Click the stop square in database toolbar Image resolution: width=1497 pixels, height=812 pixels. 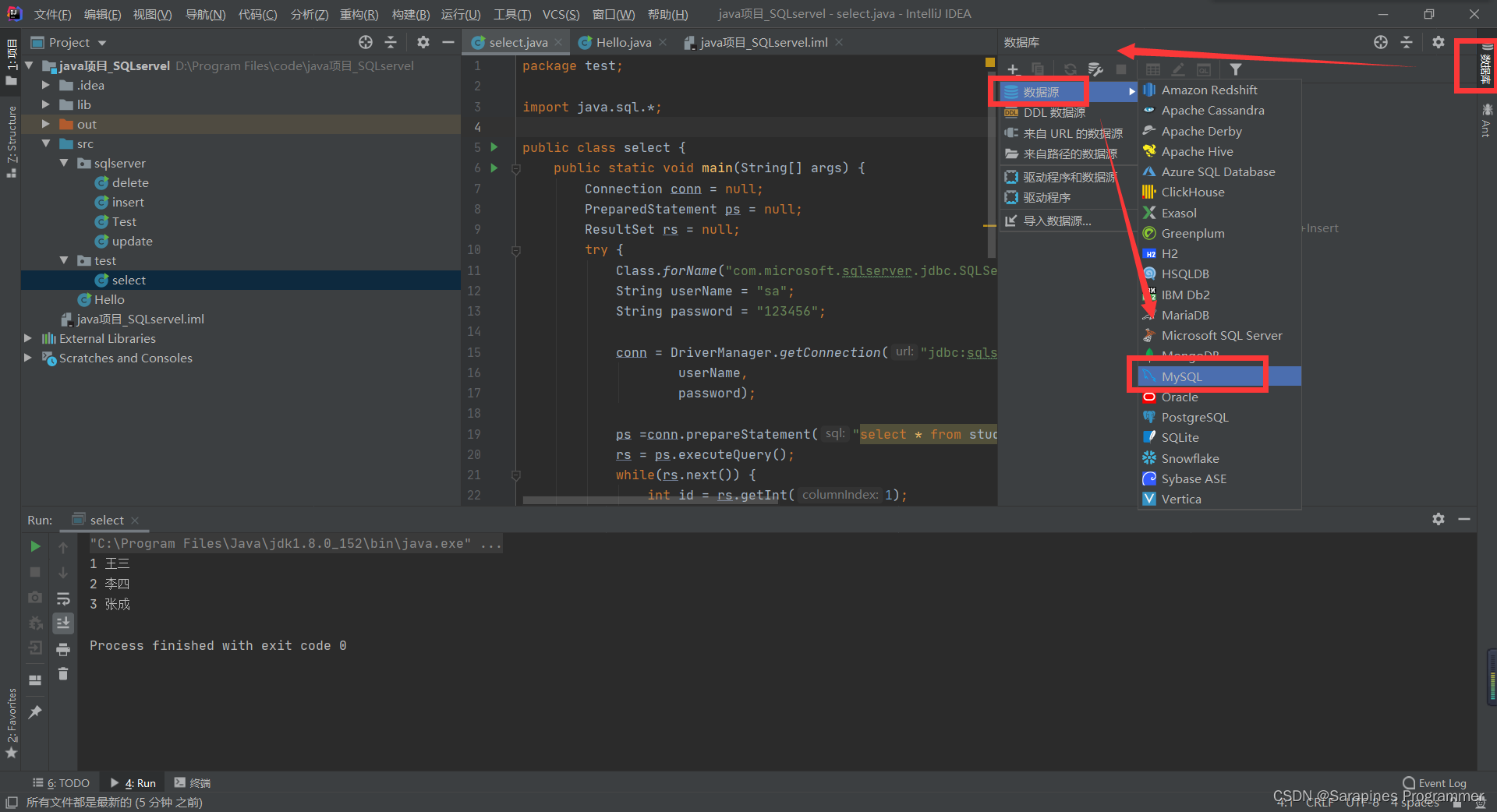tap(1121, 69)
